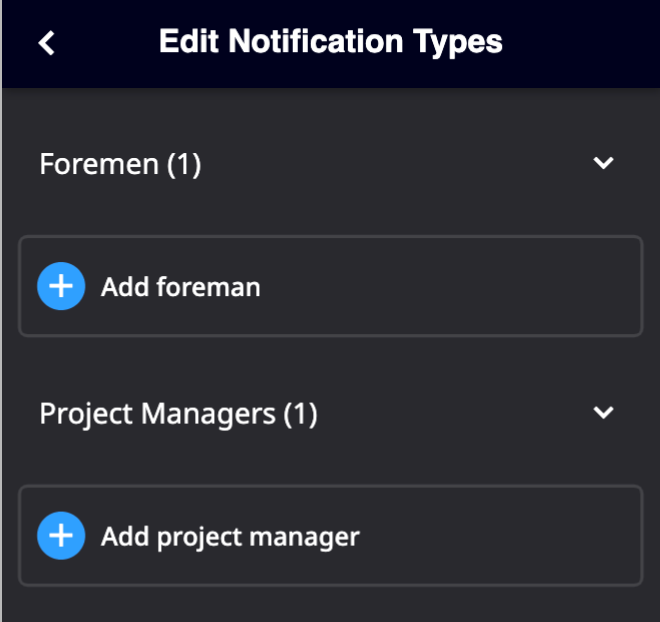Click the (1) count next to Project Managers
Image resolution: width=660 pixels, height=622 pixels.
coord(301,414)
